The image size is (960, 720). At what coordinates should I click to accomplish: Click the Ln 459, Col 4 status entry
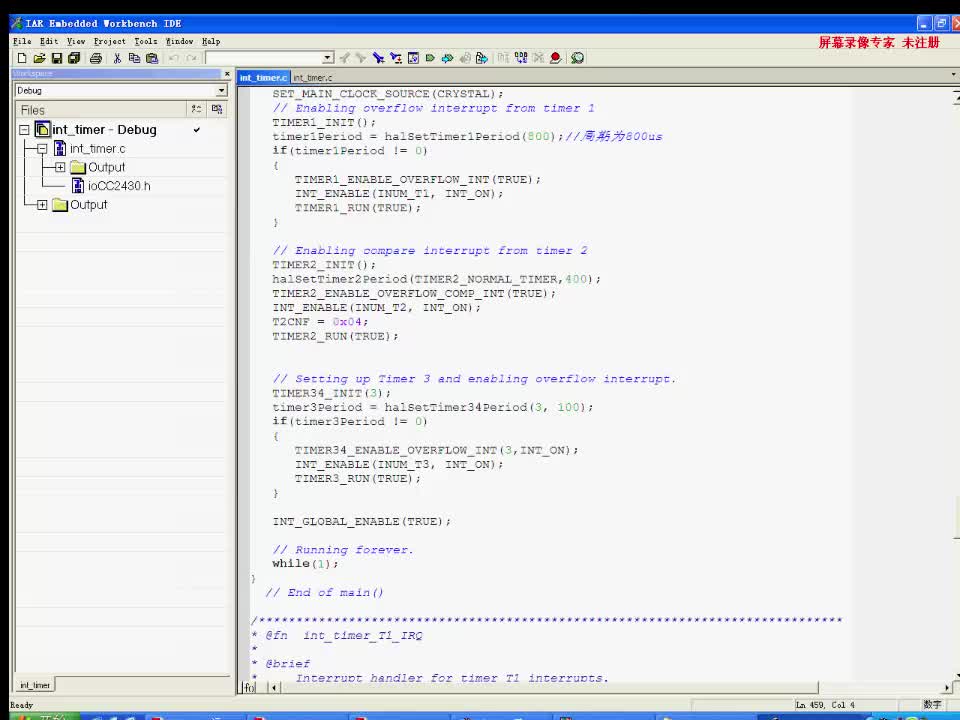825,705
